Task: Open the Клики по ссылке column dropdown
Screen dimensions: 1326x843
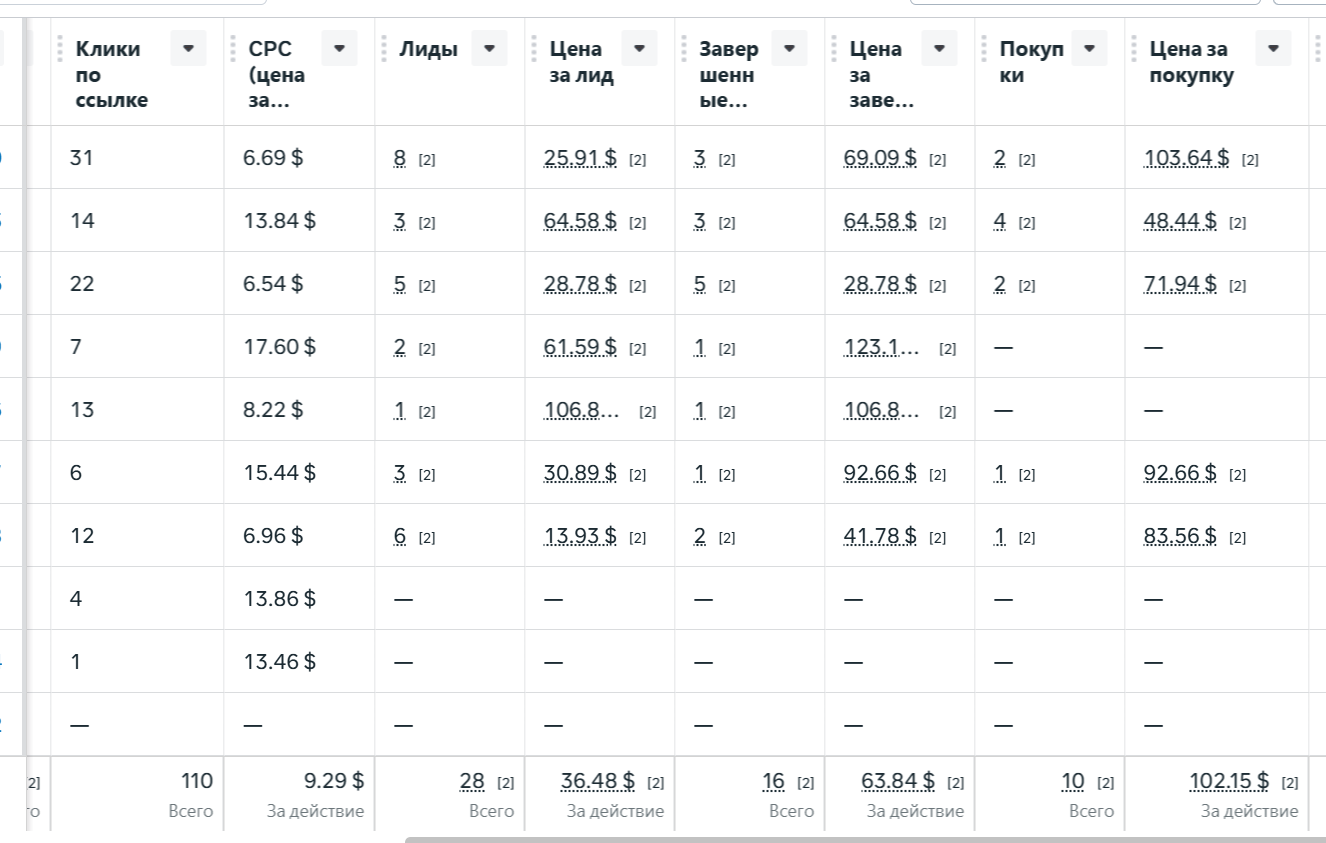Action: click(188, 48)
